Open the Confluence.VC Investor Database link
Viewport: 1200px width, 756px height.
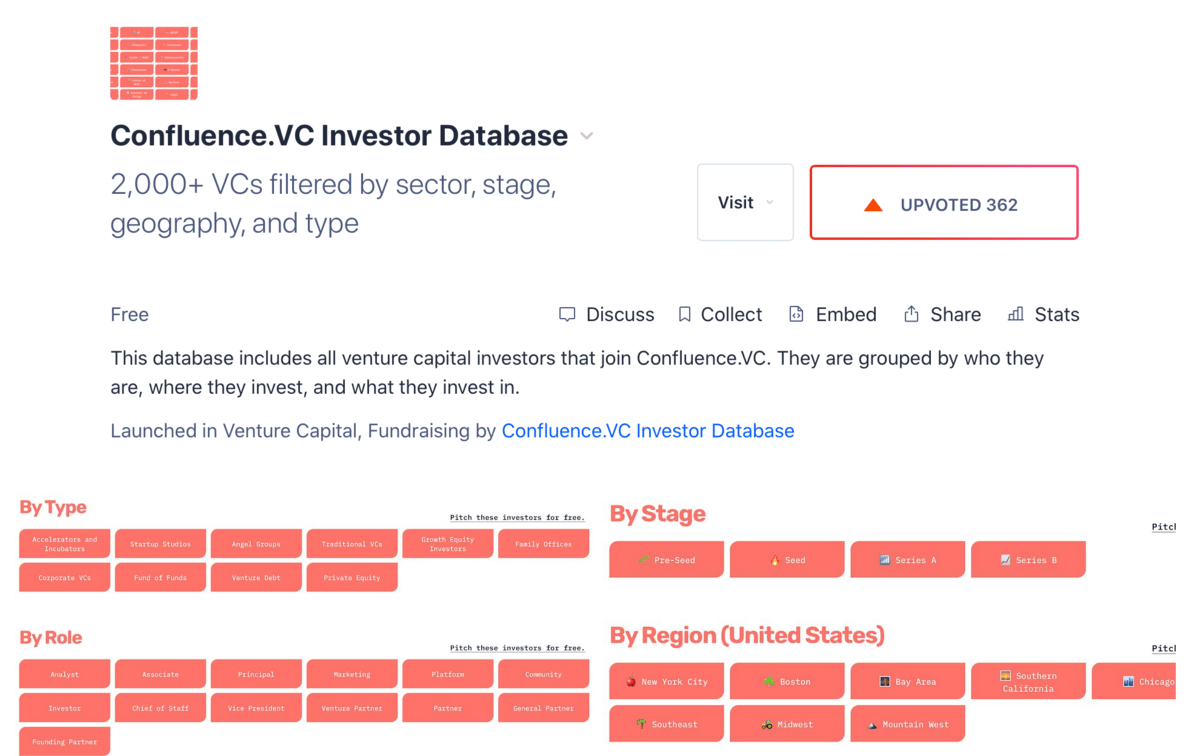647,431
